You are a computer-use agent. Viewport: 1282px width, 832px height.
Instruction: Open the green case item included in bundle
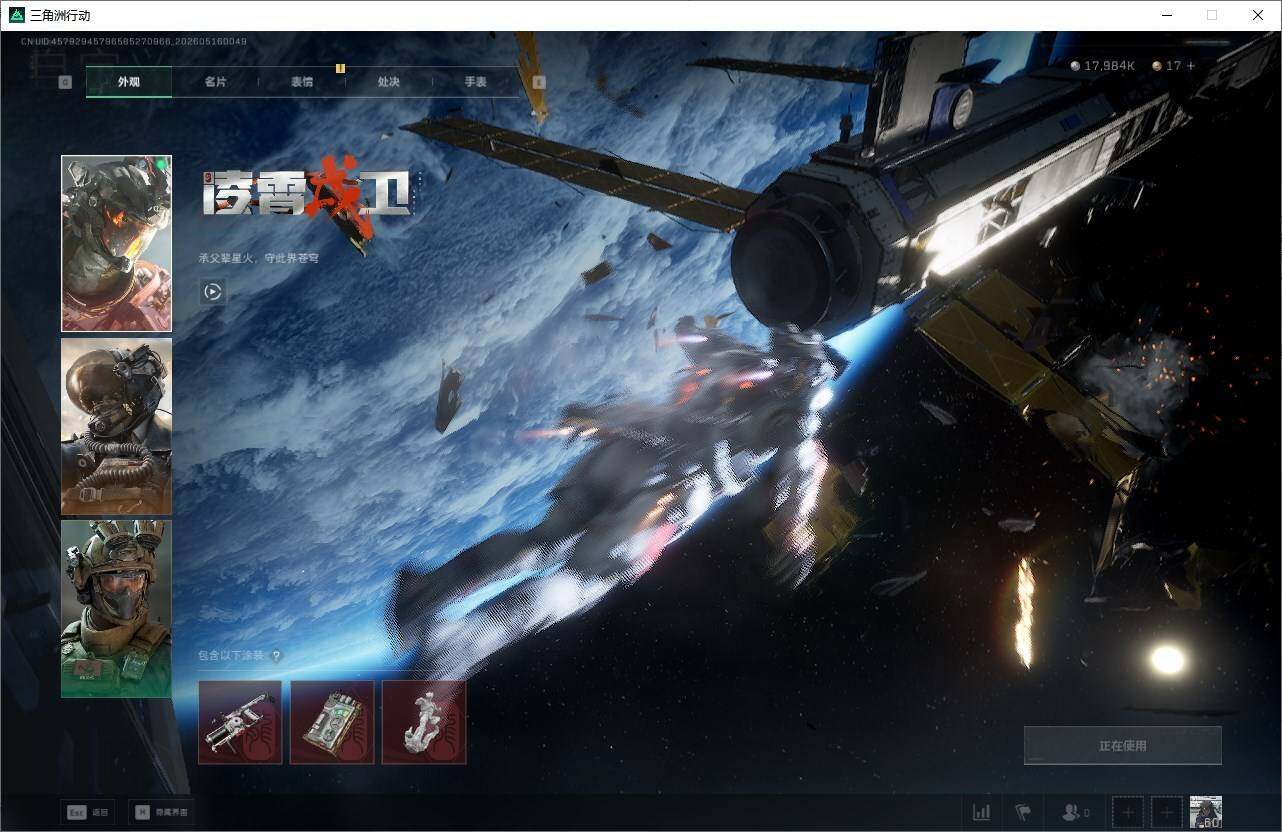(x=332, y=722)
